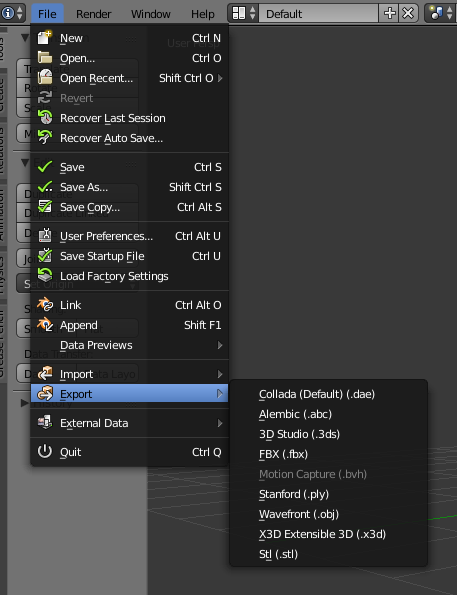Select Save Startup File
The image size is (457, 595).
[129, 256]
